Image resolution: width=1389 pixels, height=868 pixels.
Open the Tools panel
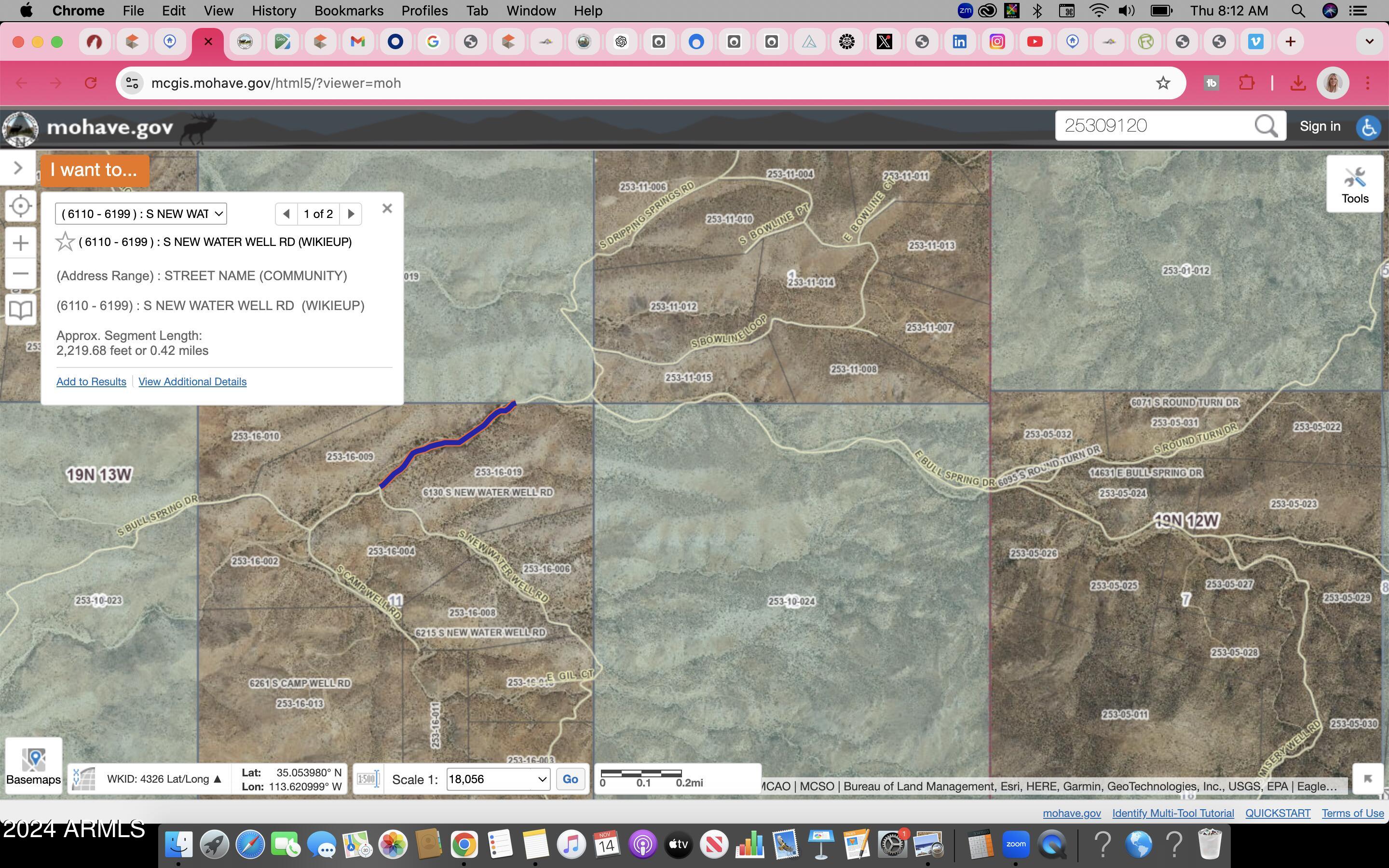click(x=1355, y=184)
